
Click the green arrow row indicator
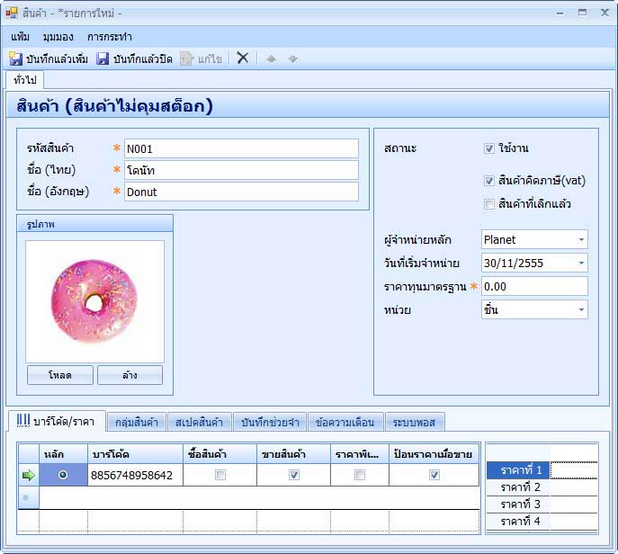[x=28, y=476]
